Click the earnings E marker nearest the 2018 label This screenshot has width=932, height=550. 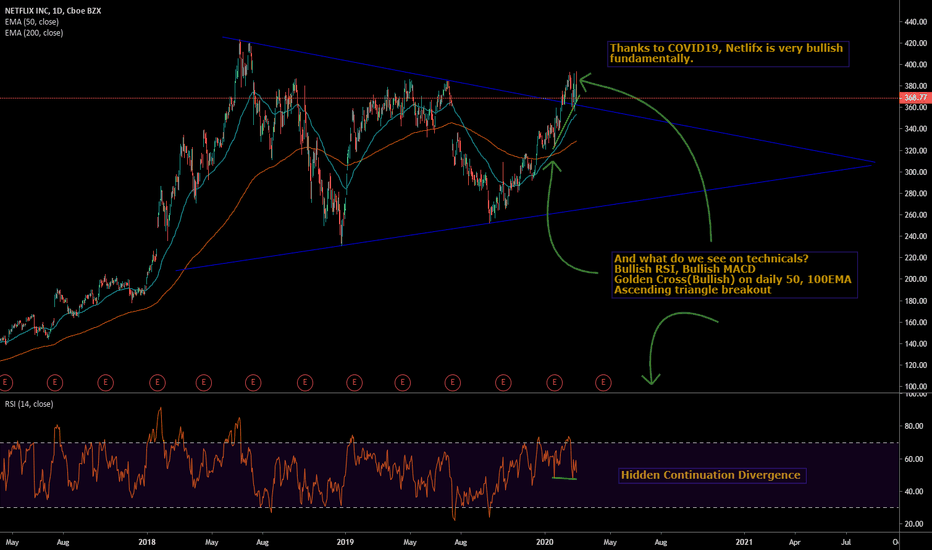pyautogui.click(x=157, y=382)
